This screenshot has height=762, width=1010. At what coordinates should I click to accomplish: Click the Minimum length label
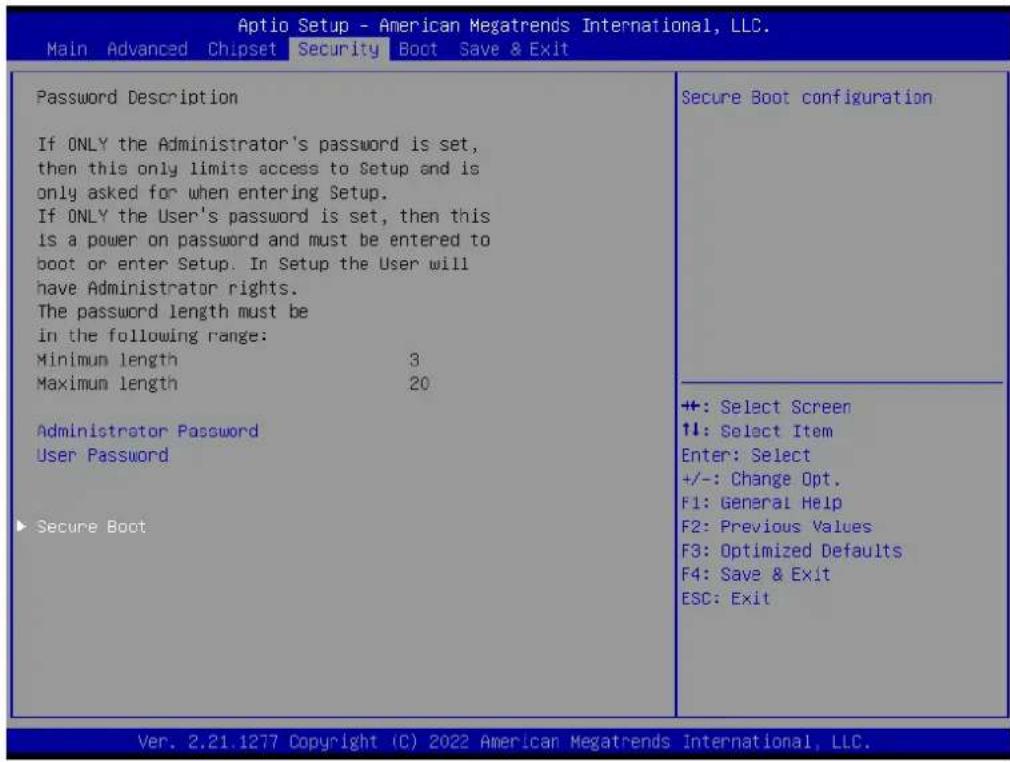[x=107, y=359]
